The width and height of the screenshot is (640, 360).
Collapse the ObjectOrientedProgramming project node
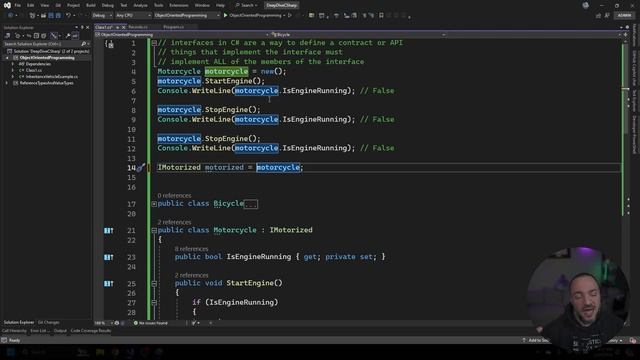click(7, 58)
